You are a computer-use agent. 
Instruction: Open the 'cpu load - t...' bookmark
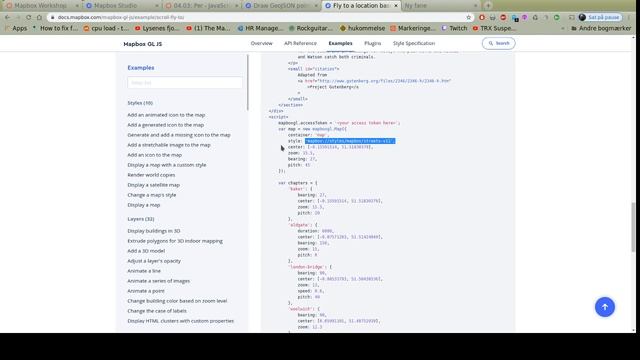click(106, 28)
